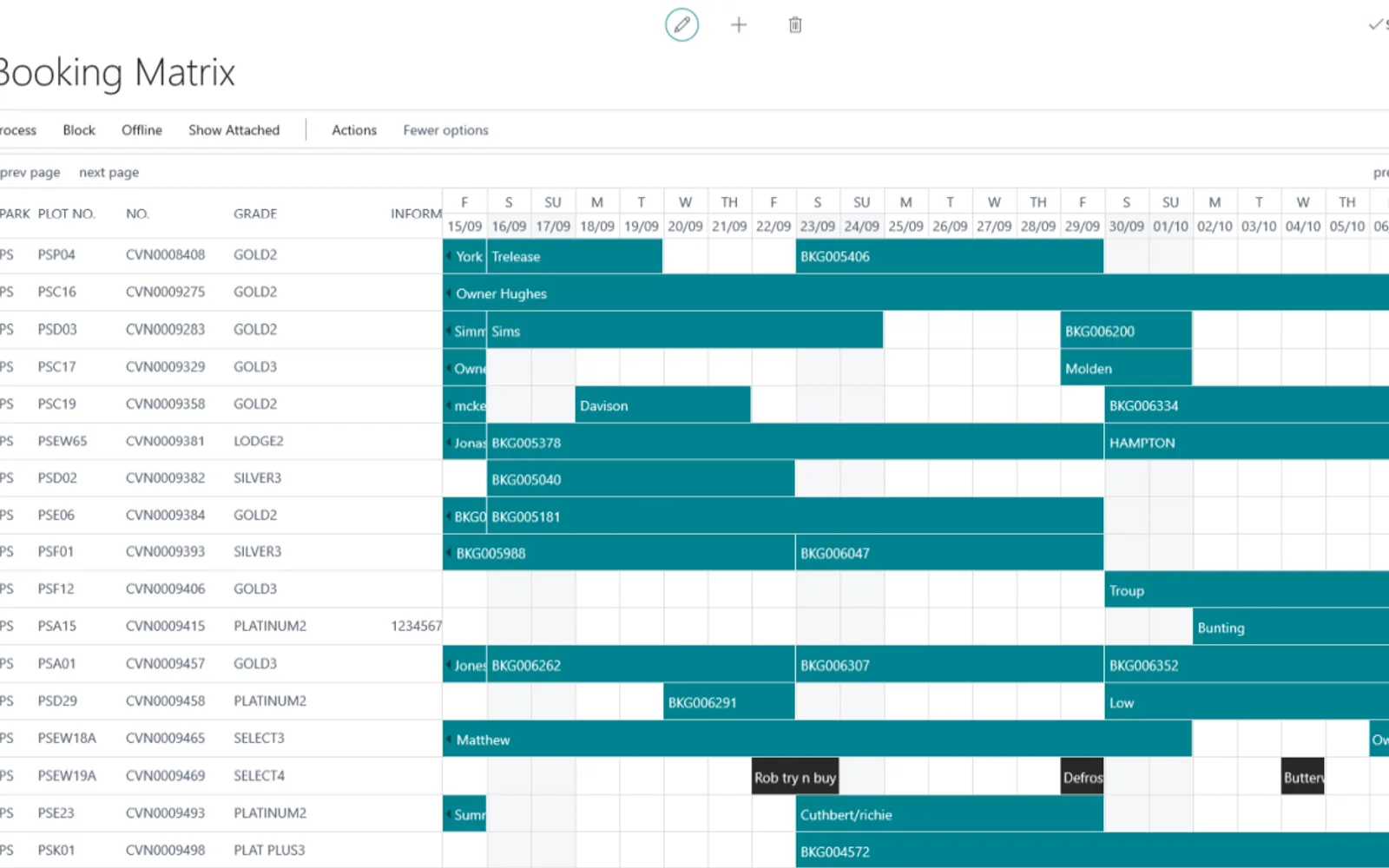Open booking BKG006307
The width and height of the screenshot is (1389, 868).
click(950, 666)
